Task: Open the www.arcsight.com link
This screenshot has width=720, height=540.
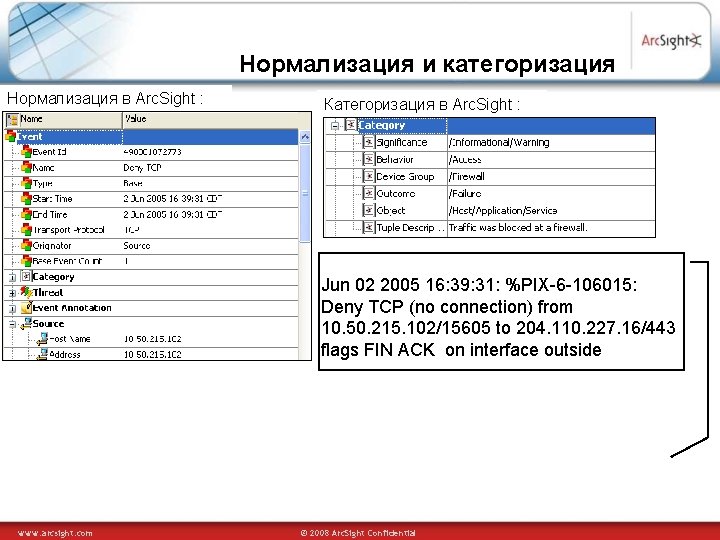Action: [55, 533]
